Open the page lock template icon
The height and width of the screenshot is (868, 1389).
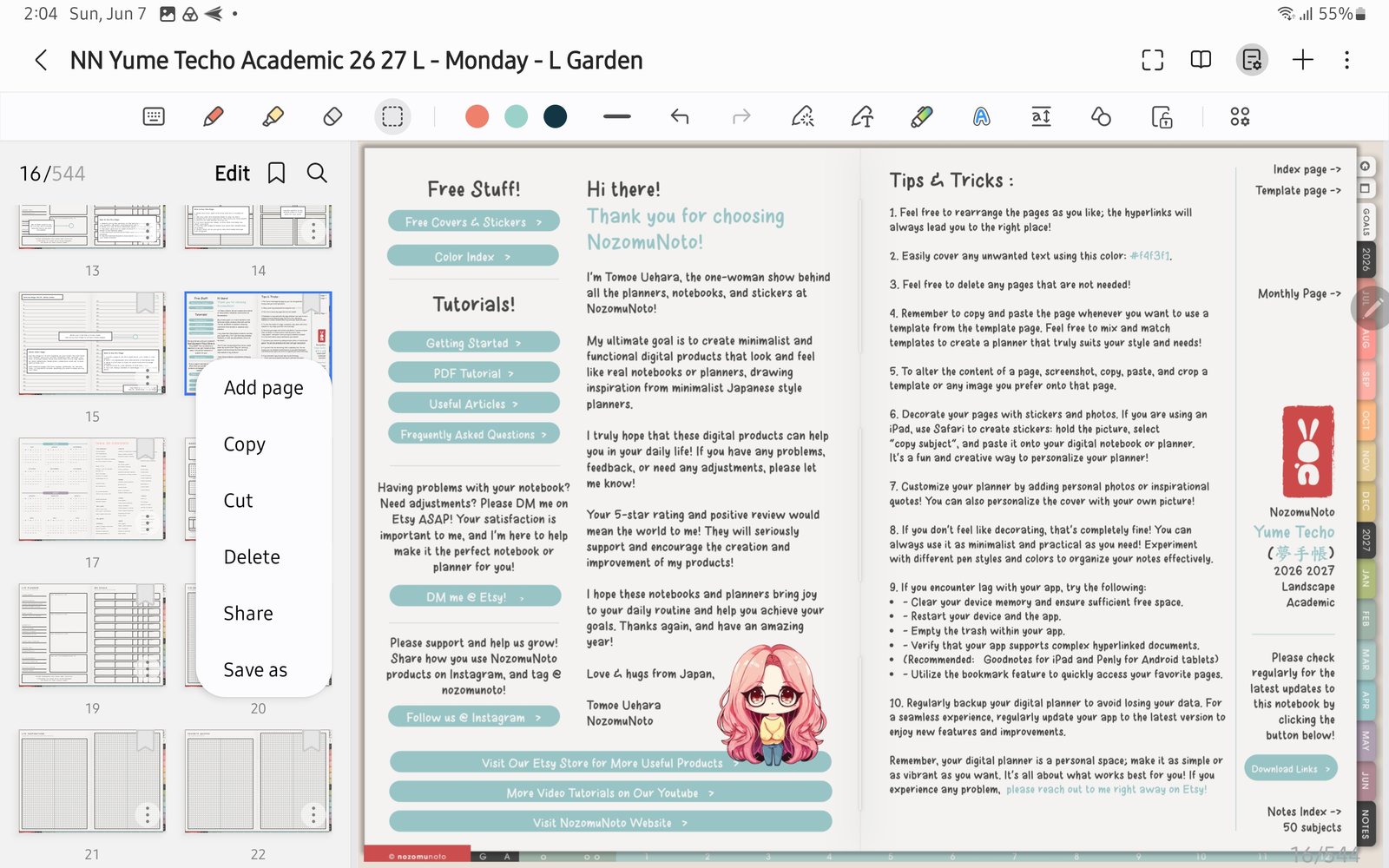[1162, 116]
